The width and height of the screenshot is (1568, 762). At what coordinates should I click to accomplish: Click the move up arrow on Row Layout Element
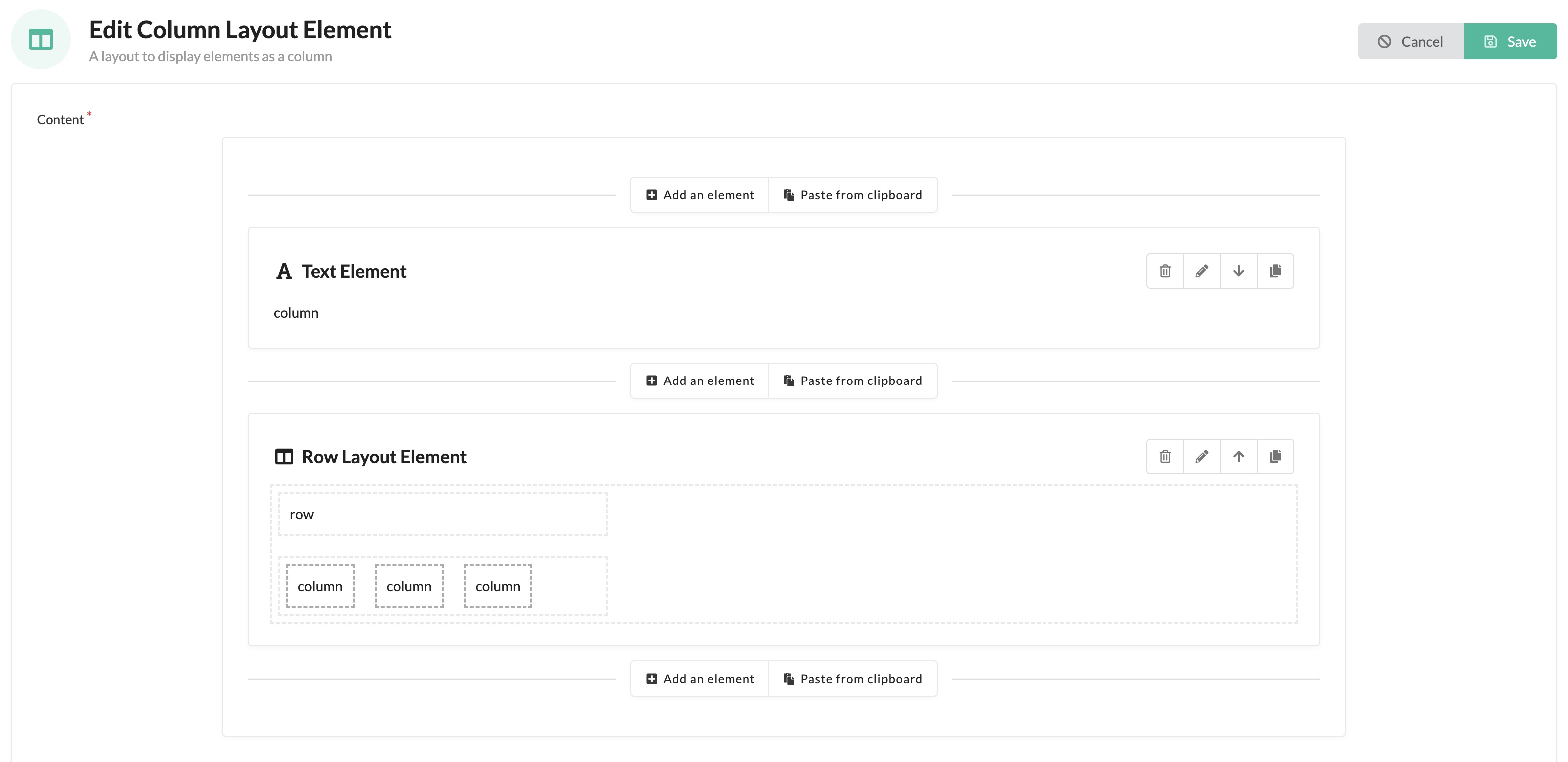point(1238,457)
